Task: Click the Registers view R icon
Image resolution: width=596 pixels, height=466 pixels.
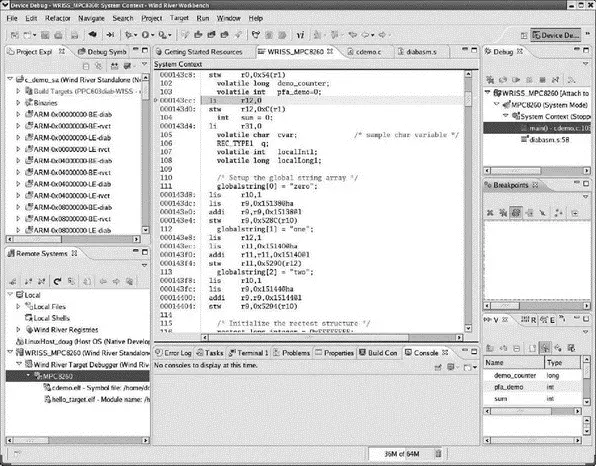Action: 528,320
